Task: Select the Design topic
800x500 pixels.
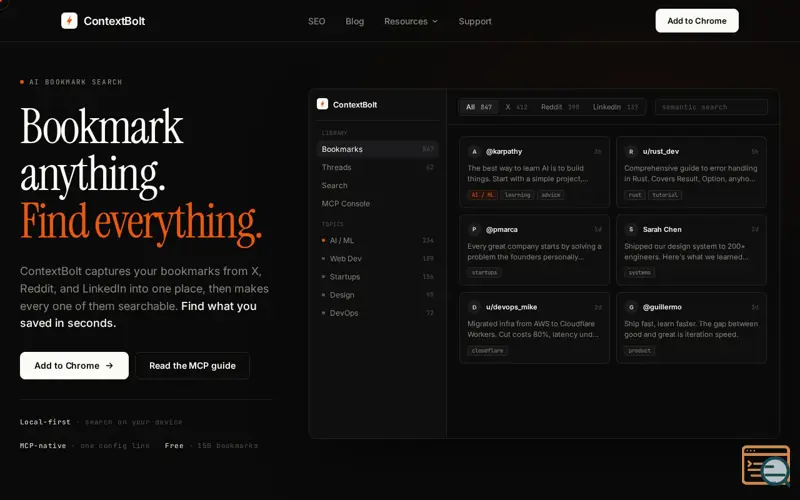Action: coord(377,295)
